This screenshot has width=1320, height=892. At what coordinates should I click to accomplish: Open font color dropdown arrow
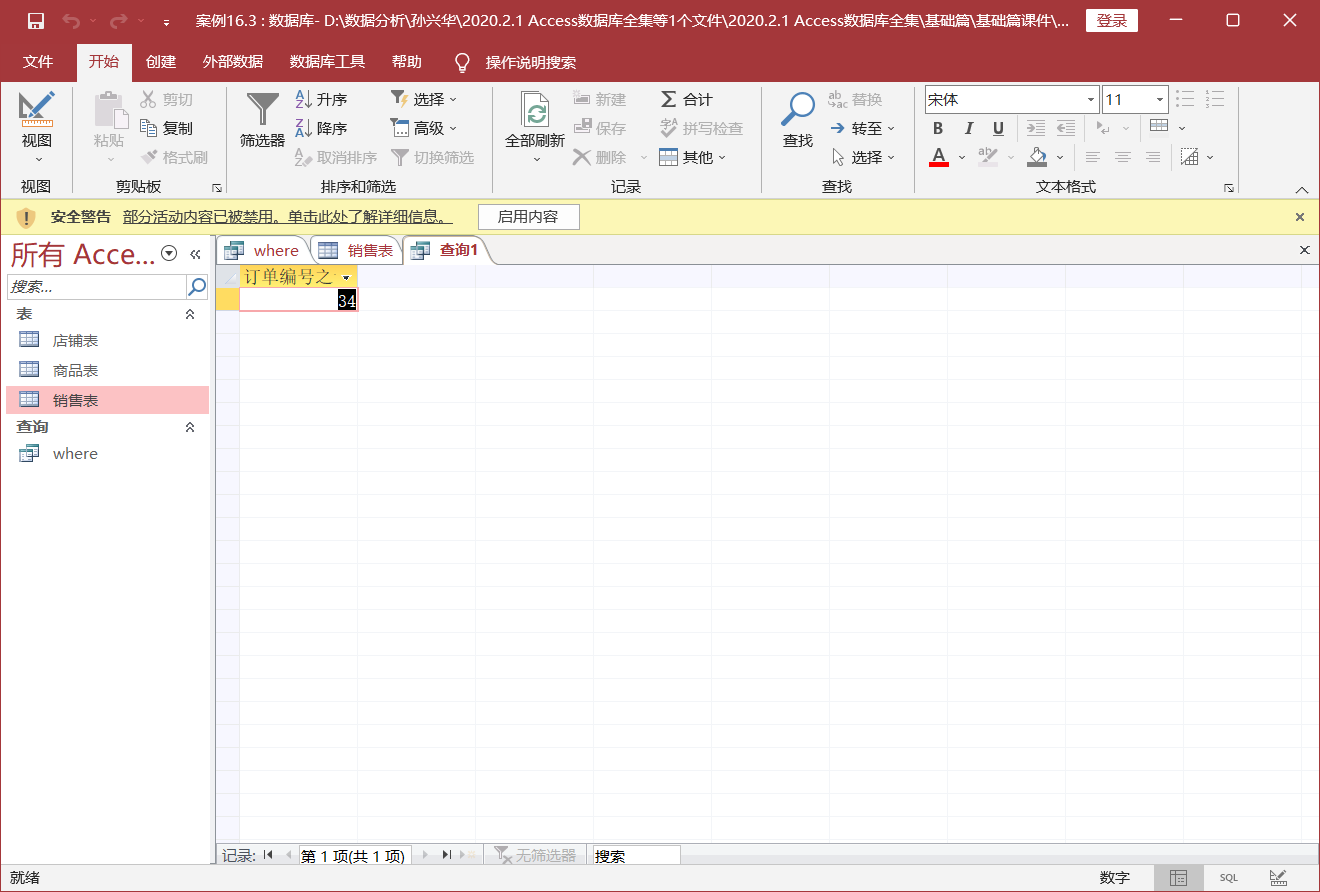[962, 157]
